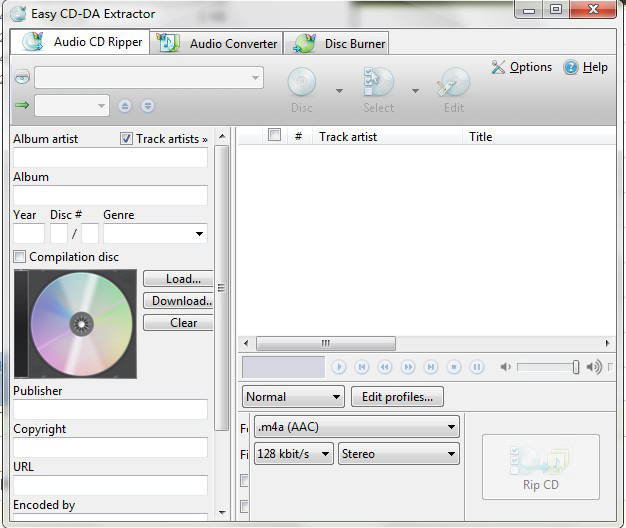Click into the Album artist field

(x=111, y=158)
